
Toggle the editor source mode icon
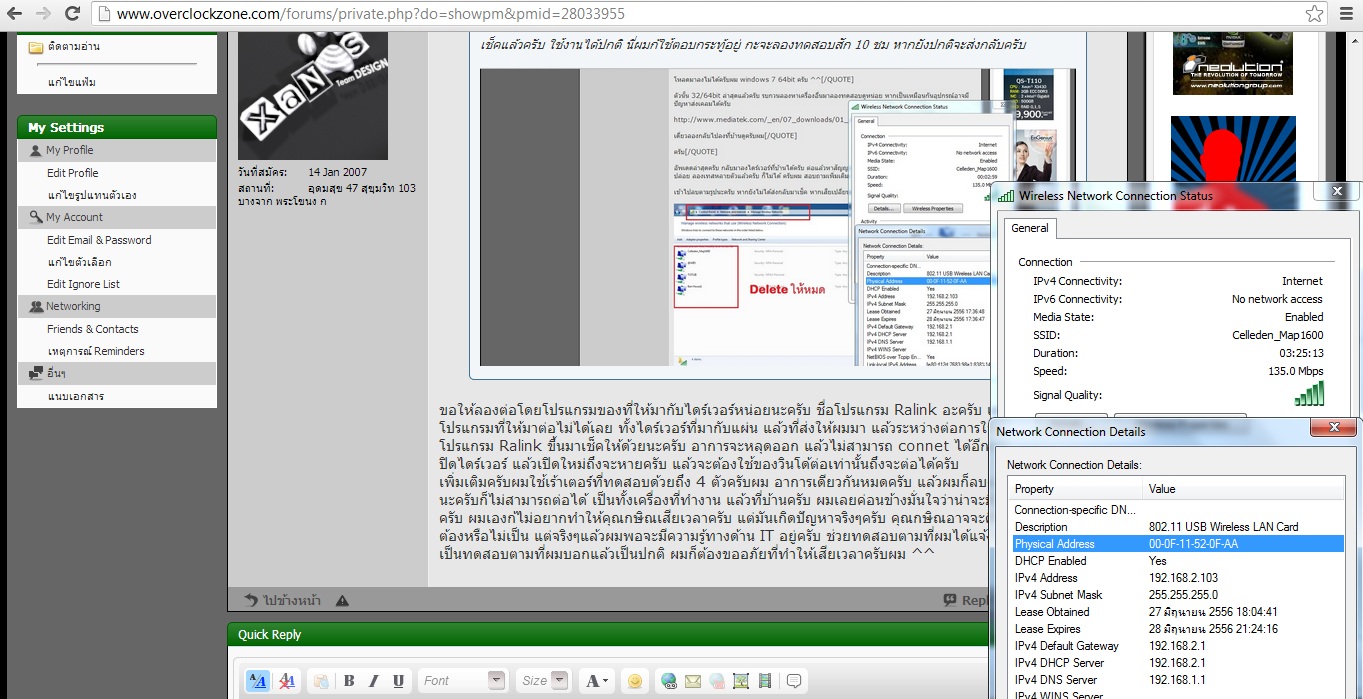pos(257,681)
